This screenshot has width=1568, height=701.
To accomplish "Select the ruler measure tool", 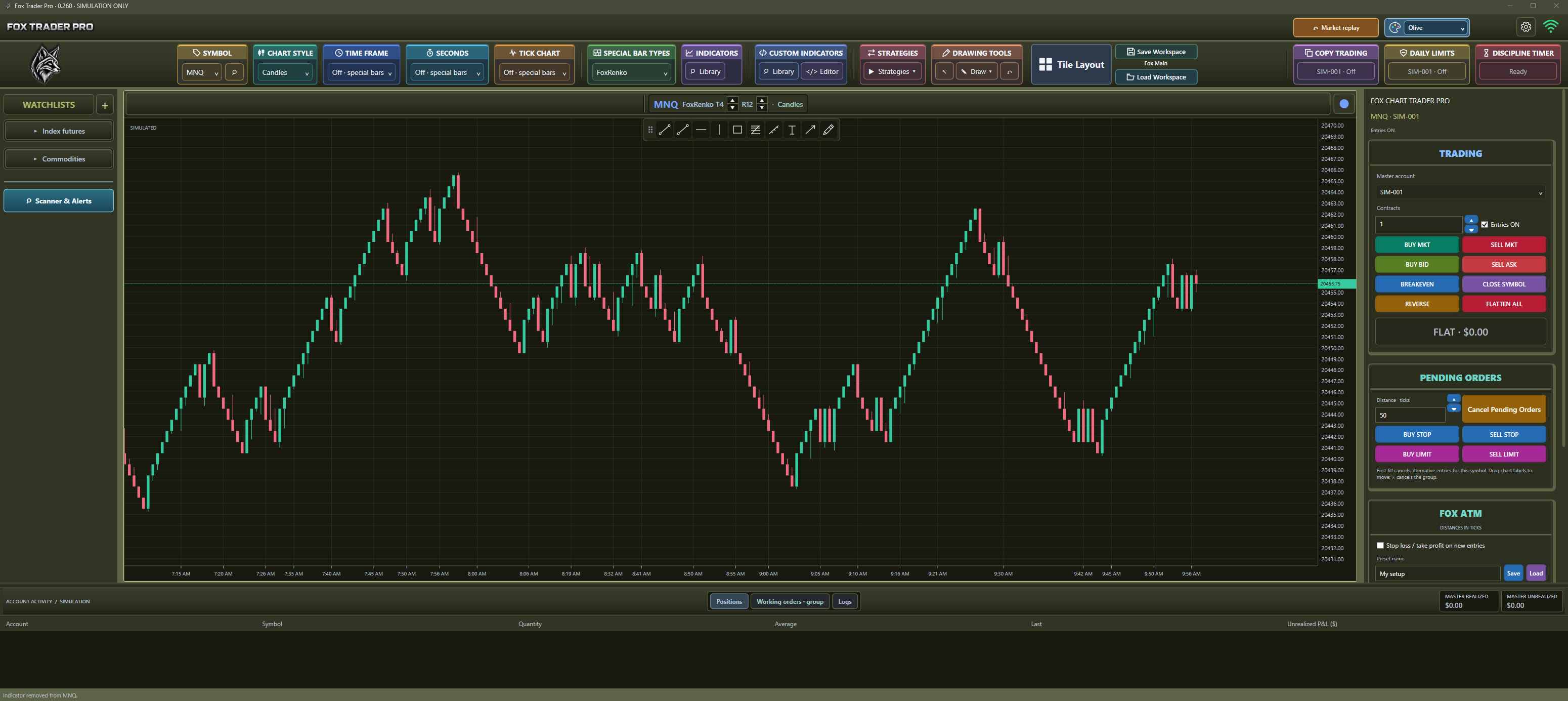I will click(774, 130).
